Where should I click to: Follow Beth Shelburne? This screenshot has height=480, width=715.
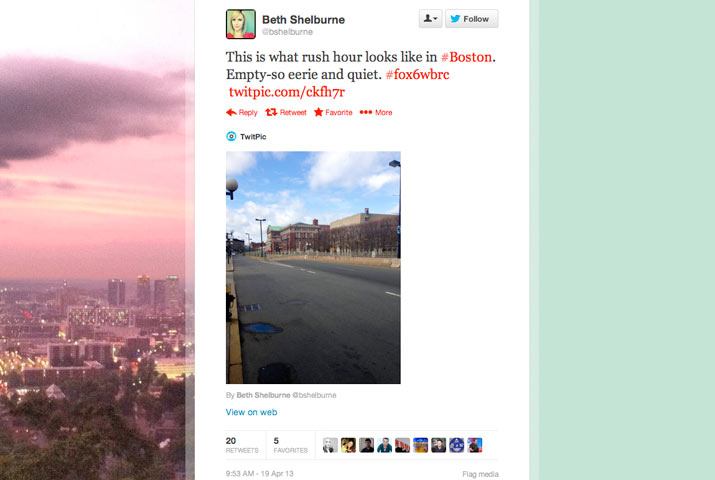[471, 19]
